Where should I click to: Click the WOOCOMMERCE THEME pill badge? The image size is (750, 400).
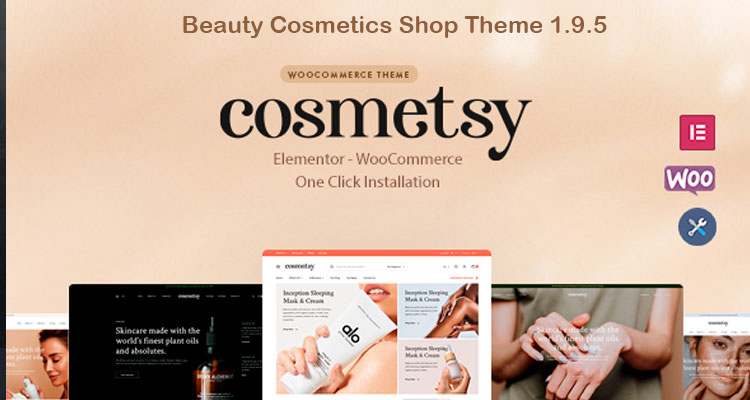click(349, 74)
